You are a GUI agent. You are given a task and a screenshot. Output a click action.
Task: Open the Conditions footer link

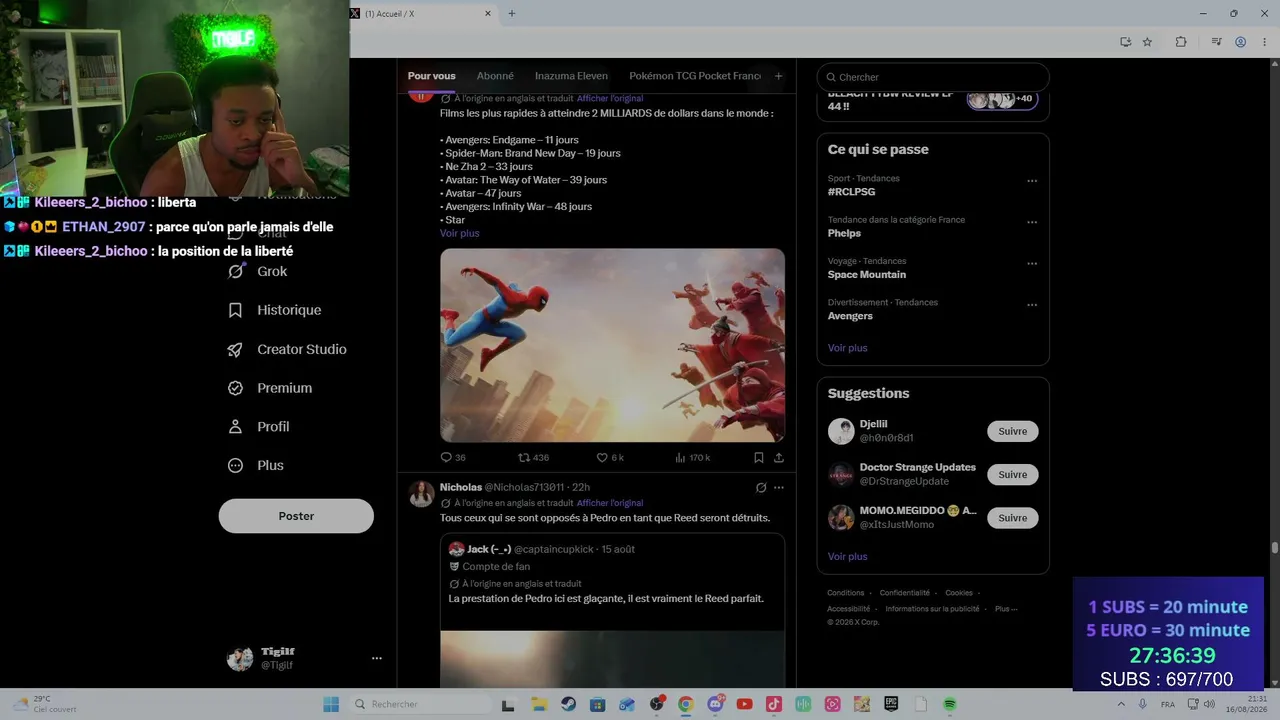[x=846, y=593]
